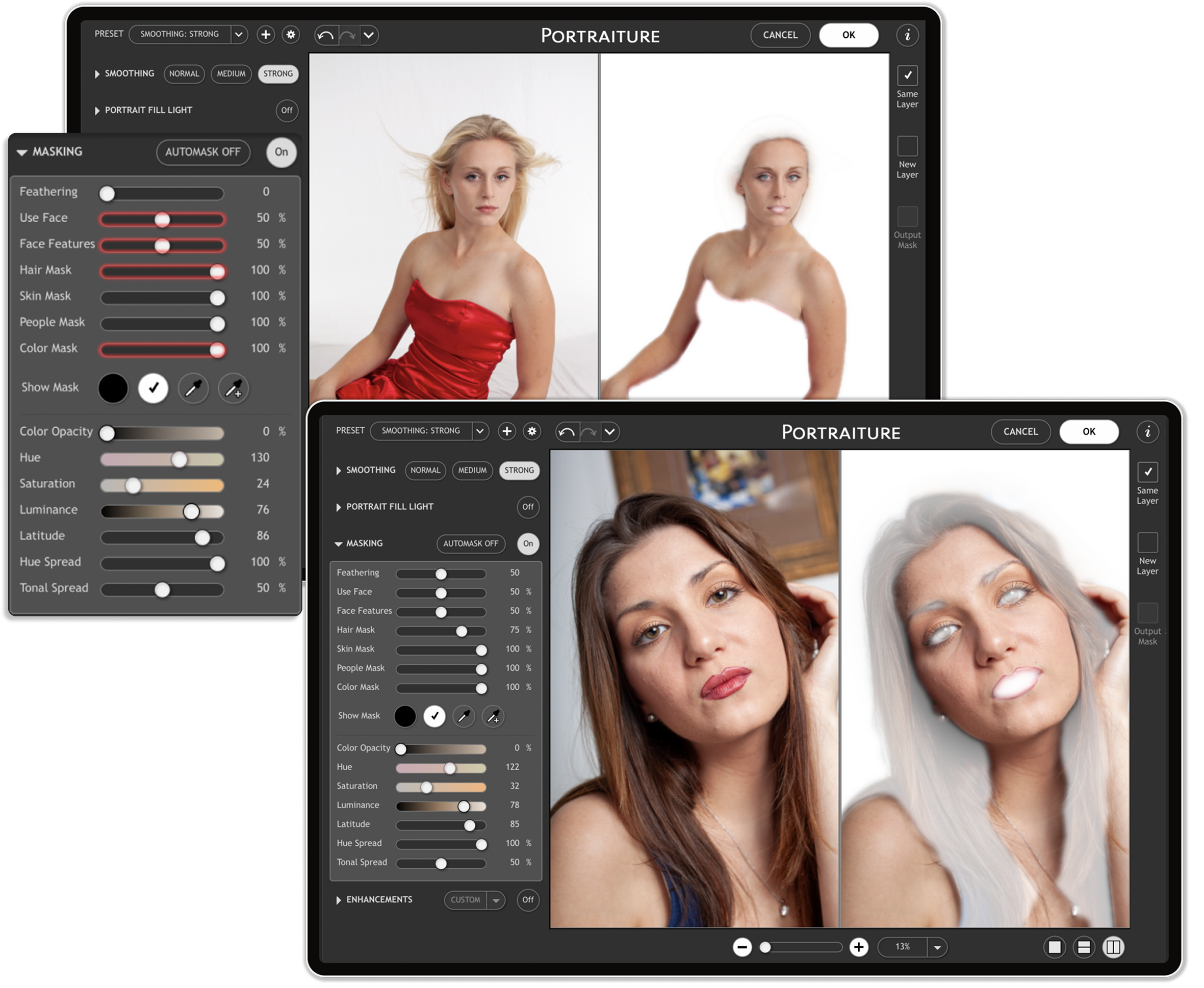Toggle Same Layer checkbox in back window
The image size is (1204, 988).
[x=907, y=75]
